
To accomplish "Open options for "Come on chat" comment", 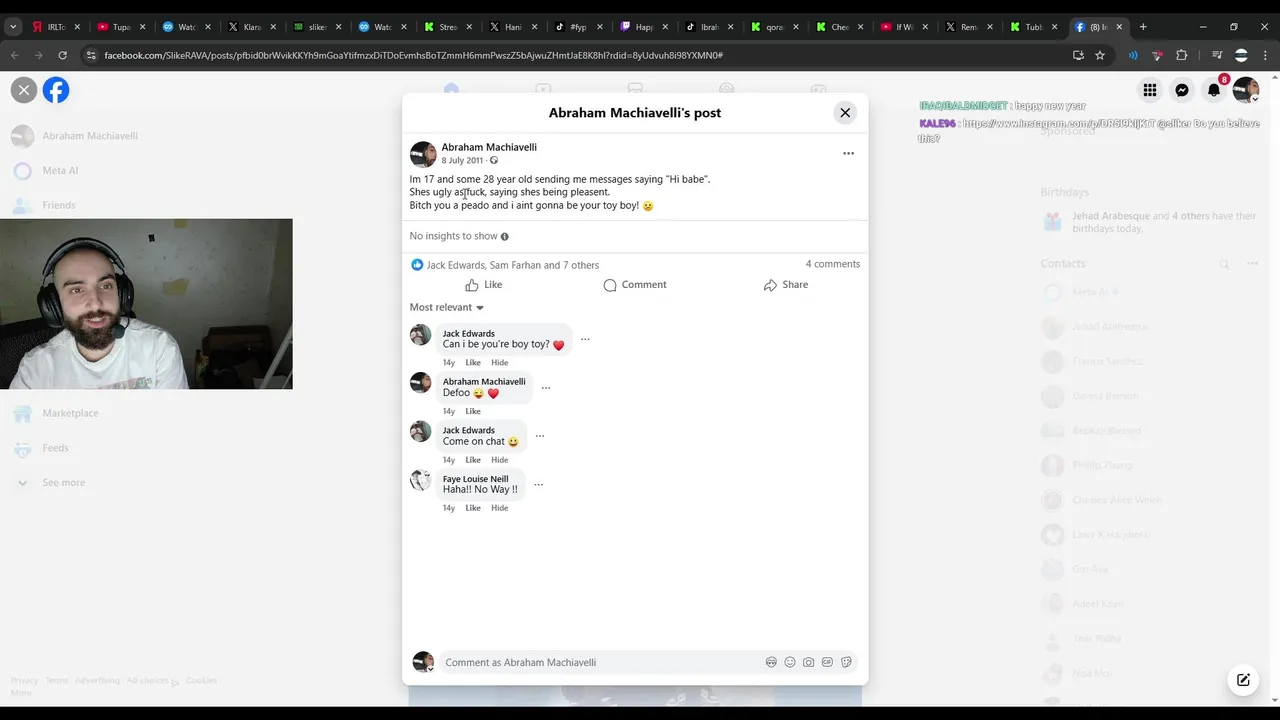I will click(539, 436).
